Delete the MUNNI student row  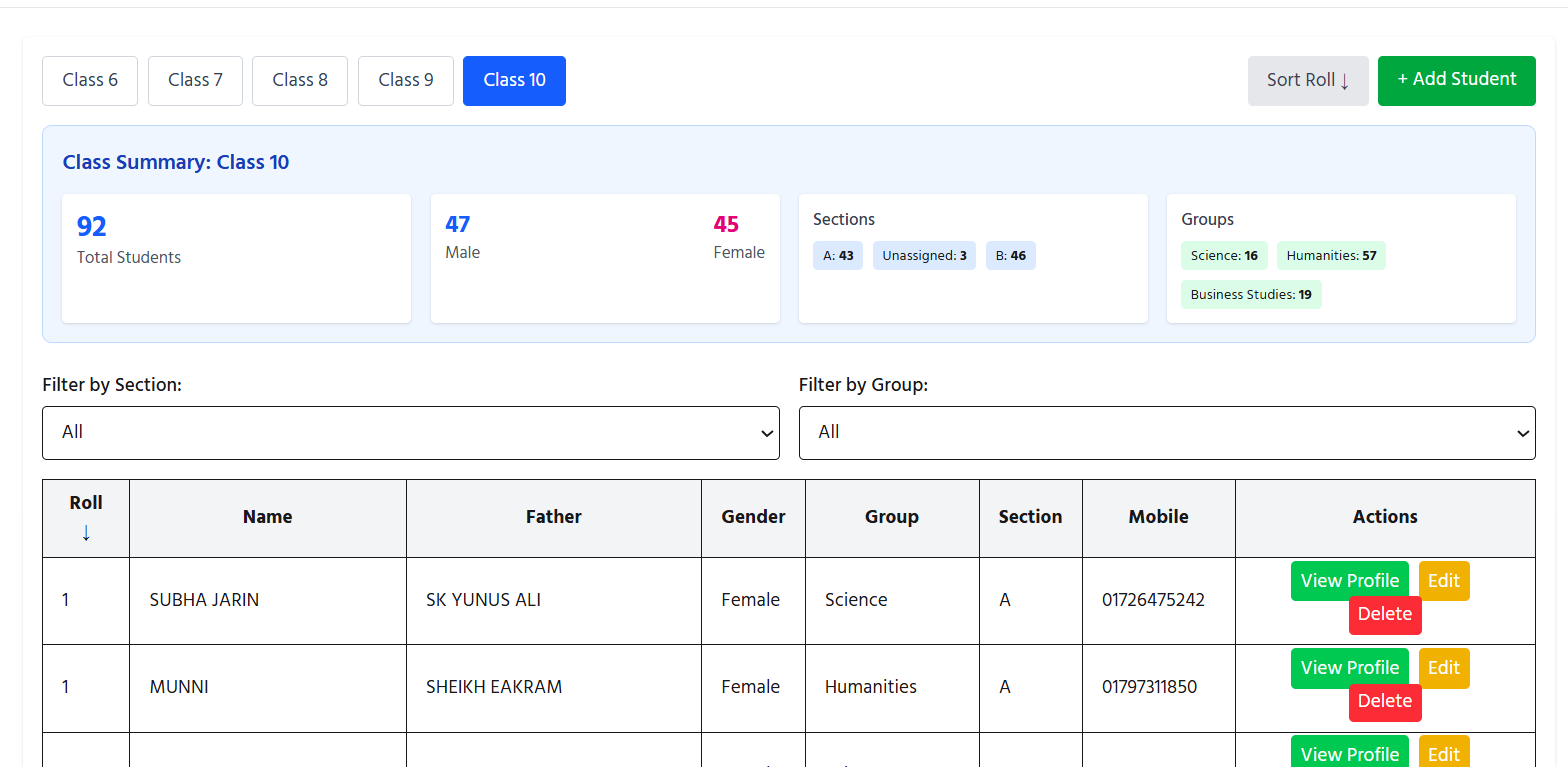tap(1385, 702)
